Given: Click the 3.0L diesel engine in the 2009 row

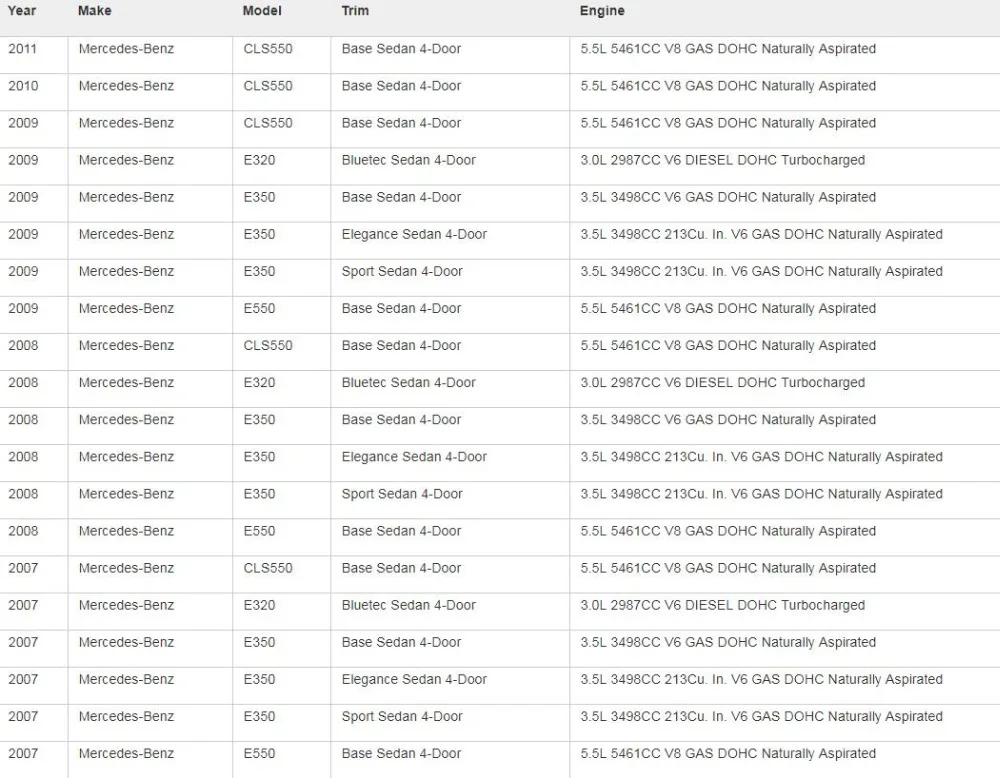Looking at the screenshot, I should (723, 160).
